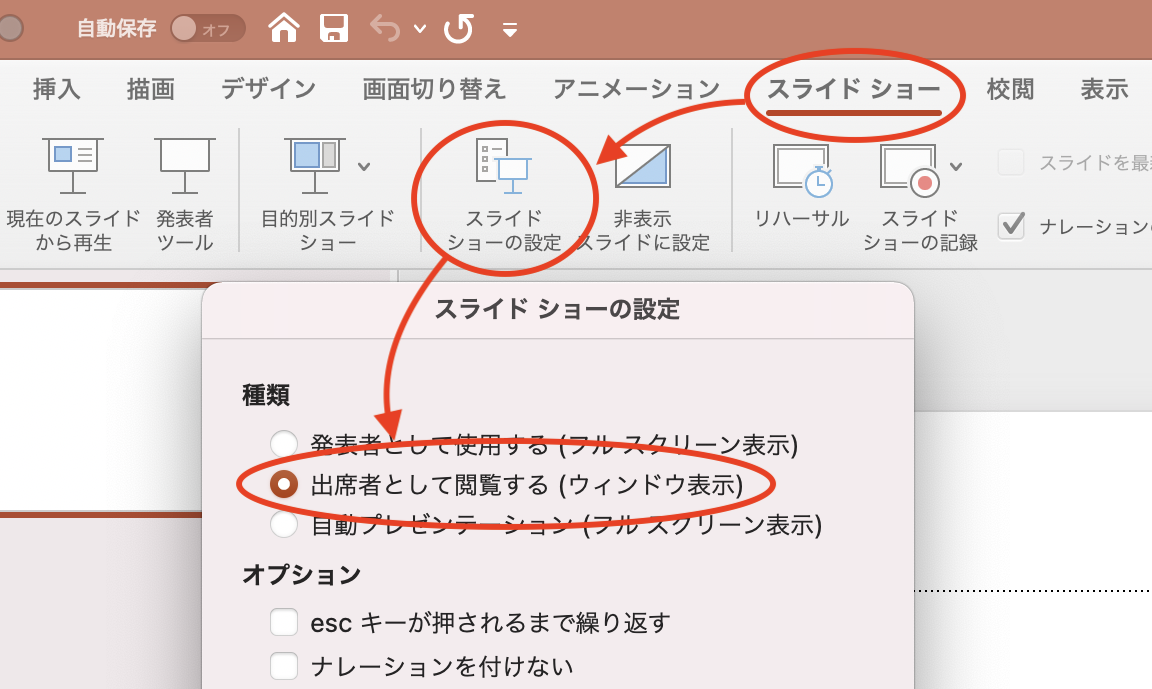Screen dimensions: 1152x689
Task: Select the スライド ショー tab
Action: (x=854, y=90)
